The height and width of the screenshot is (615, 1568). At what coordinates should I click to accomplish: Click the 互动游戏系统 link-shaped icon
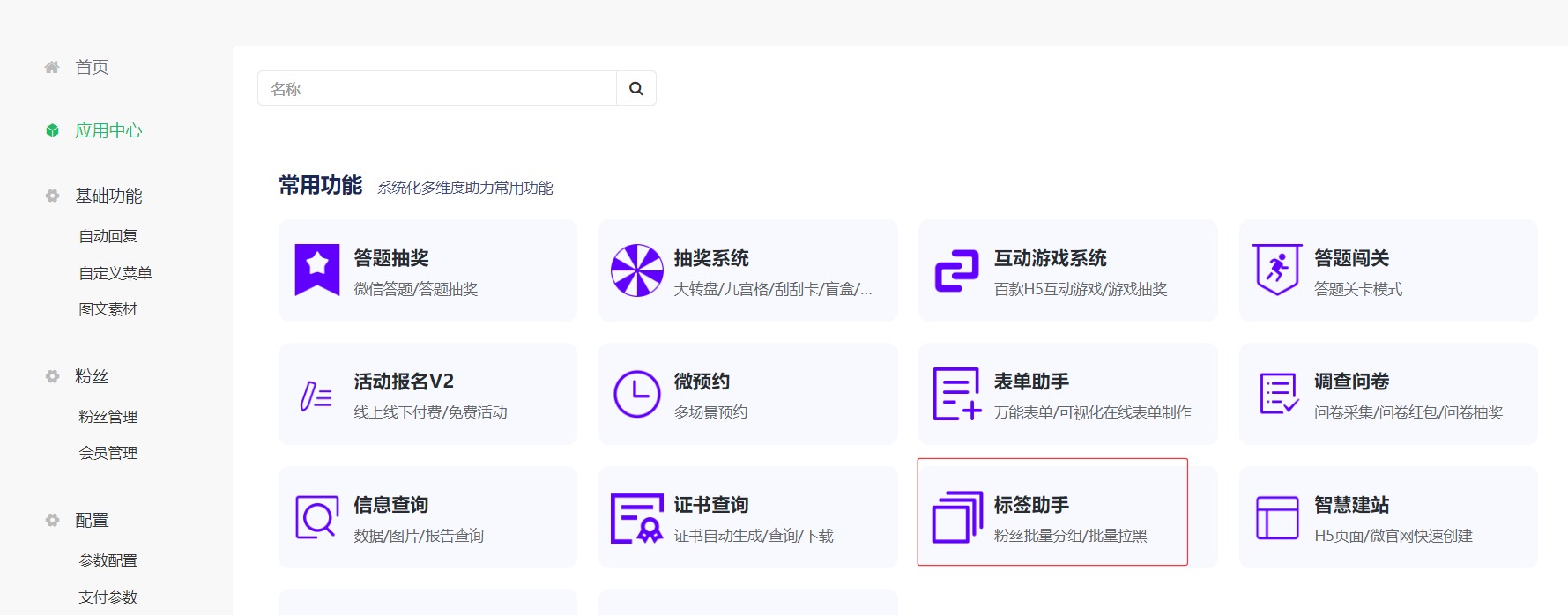[957, 270]
